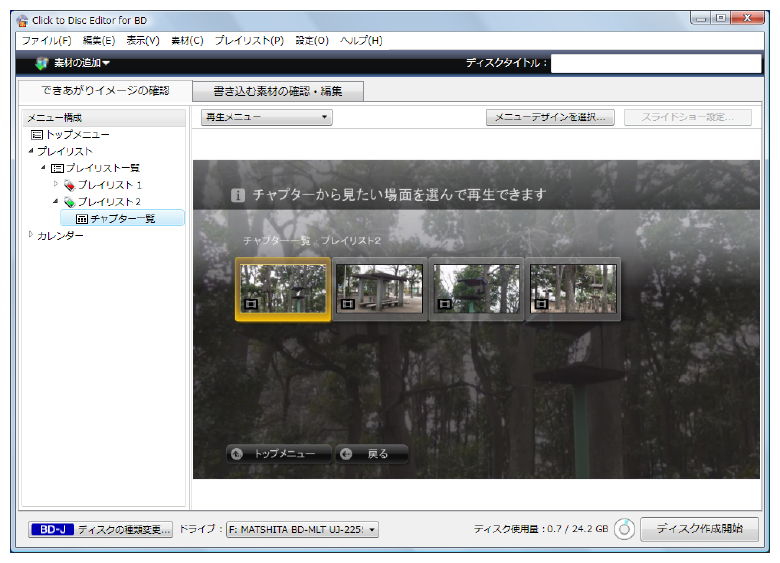Expand the プレイリスト 1 node
The image size is (780, 563).
56,185
